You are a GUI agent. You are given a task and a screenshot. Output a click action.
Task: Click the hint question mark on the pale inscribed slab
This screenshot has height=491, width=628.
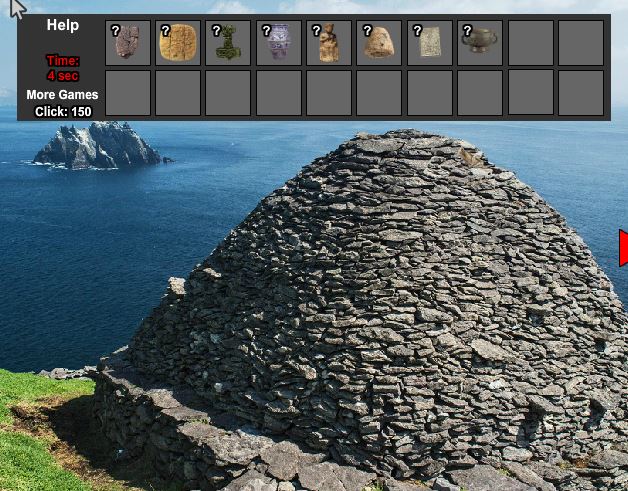pos(417,30)
